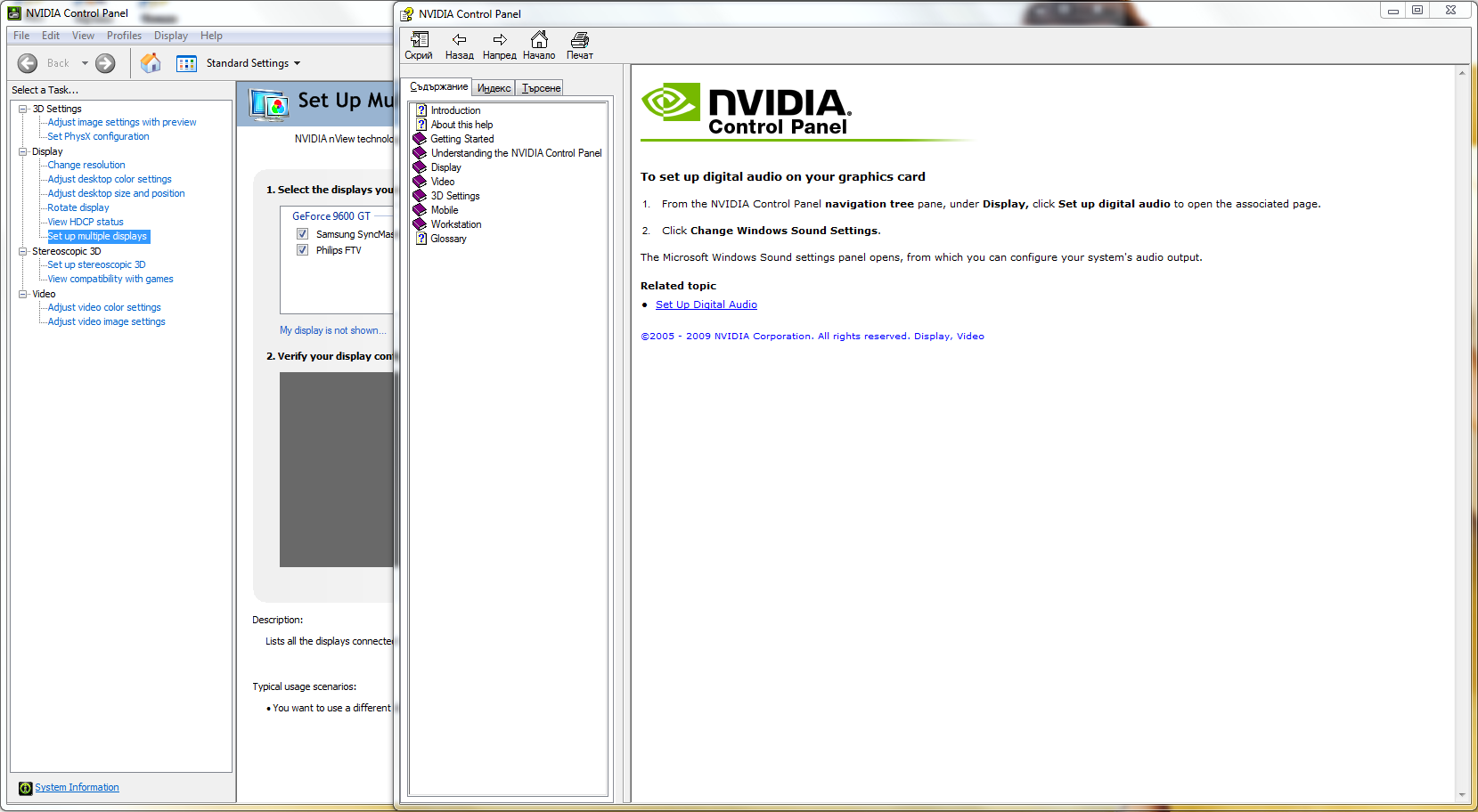Open Adjust video color settings
Screen dimensions: 1478x812
(104, 307)
